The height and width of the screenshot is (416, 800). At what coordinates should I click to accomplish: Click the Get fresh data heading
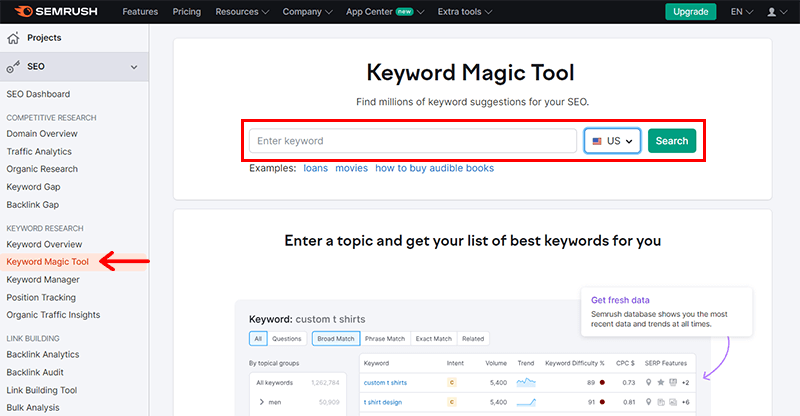[x=620, y=300]
